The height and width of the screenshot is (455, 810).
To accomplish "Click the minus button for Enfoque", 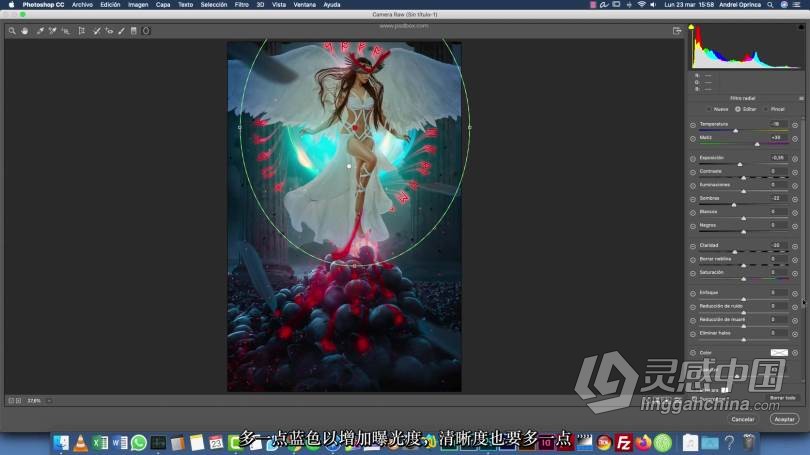I will tap(693, 293).
